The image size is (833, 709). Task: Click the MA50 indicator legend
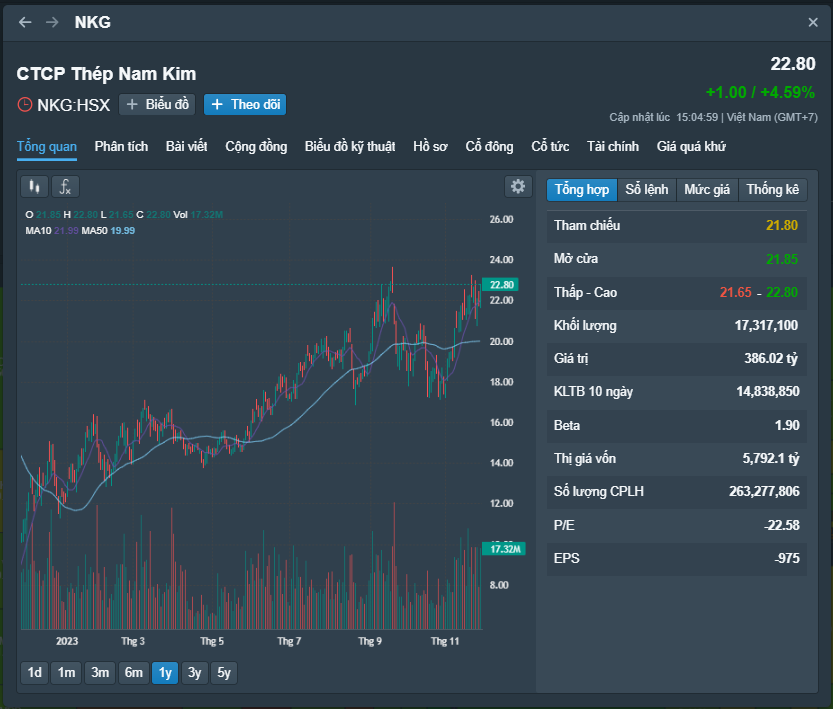[108, 230]
